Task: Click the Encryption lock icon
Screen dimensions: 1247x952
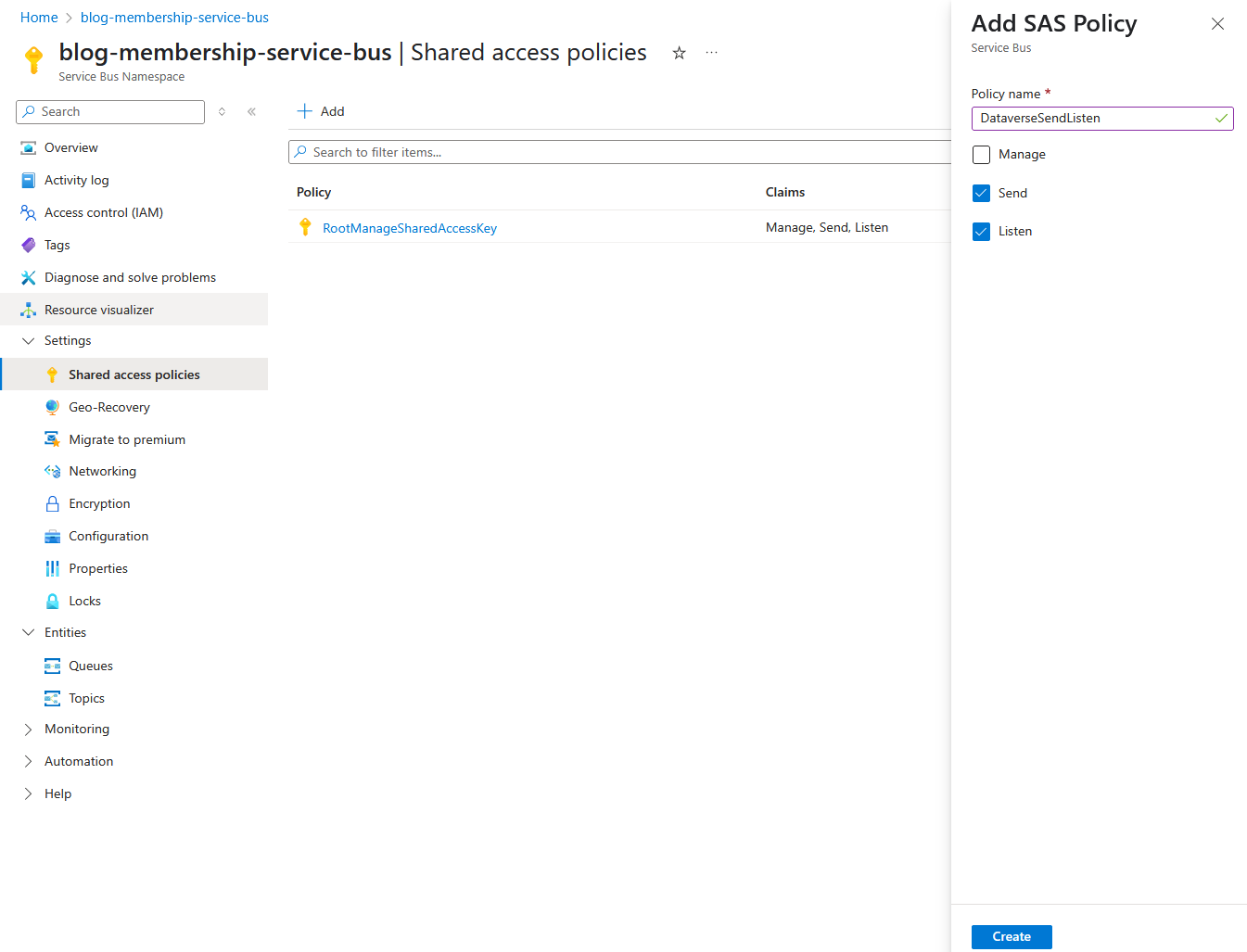Action: 53,504
